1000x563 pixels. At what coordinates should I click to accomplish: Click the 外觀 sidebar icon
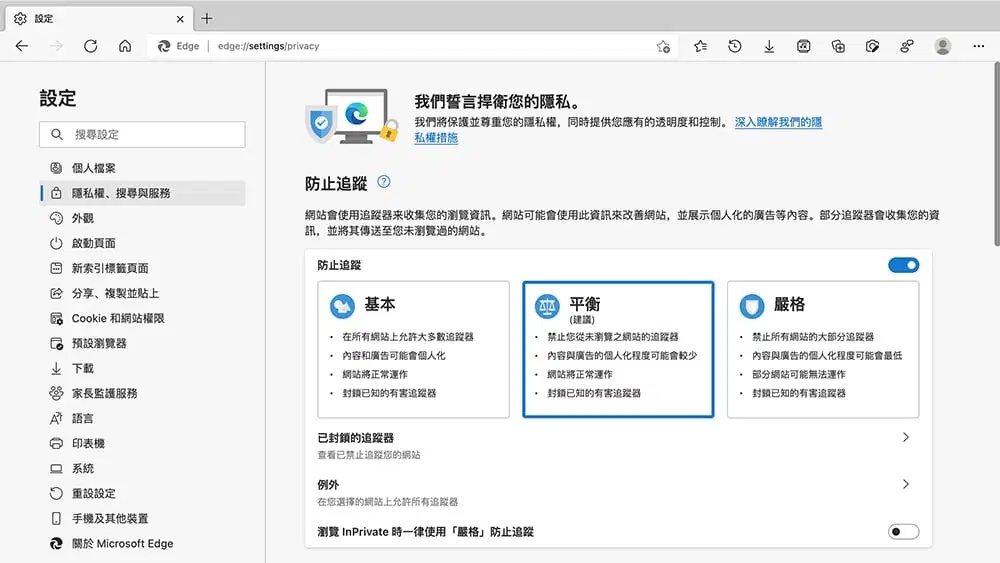[x=56, y=218]
